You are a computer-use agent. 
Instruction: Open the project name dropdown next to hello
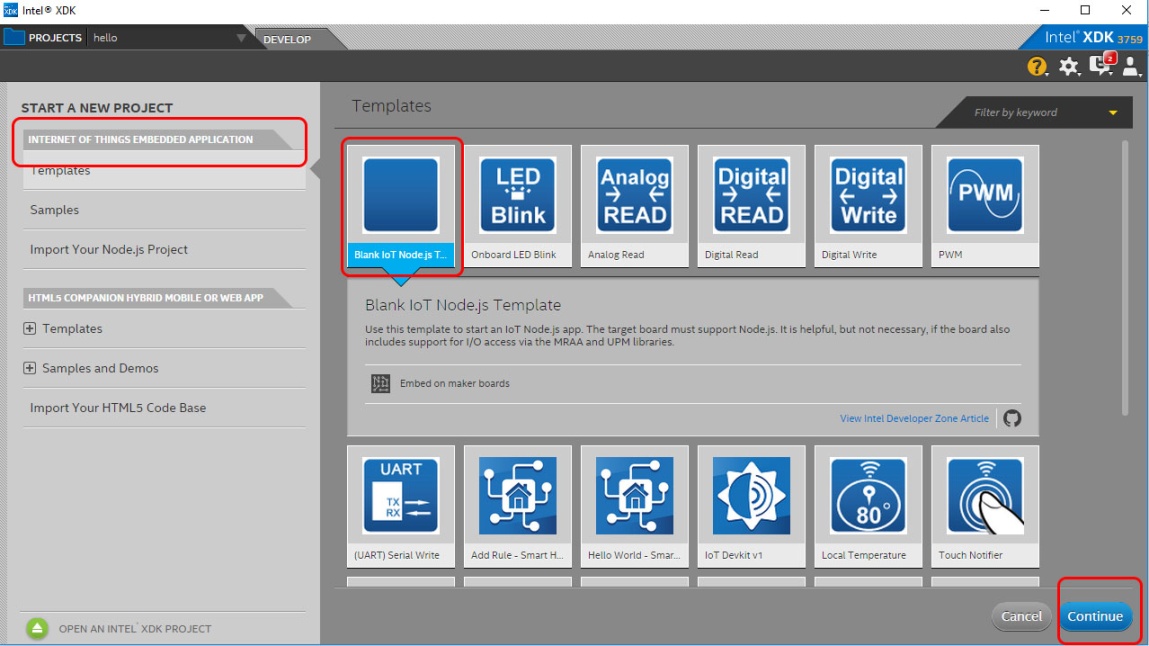[x=241, y=38]
